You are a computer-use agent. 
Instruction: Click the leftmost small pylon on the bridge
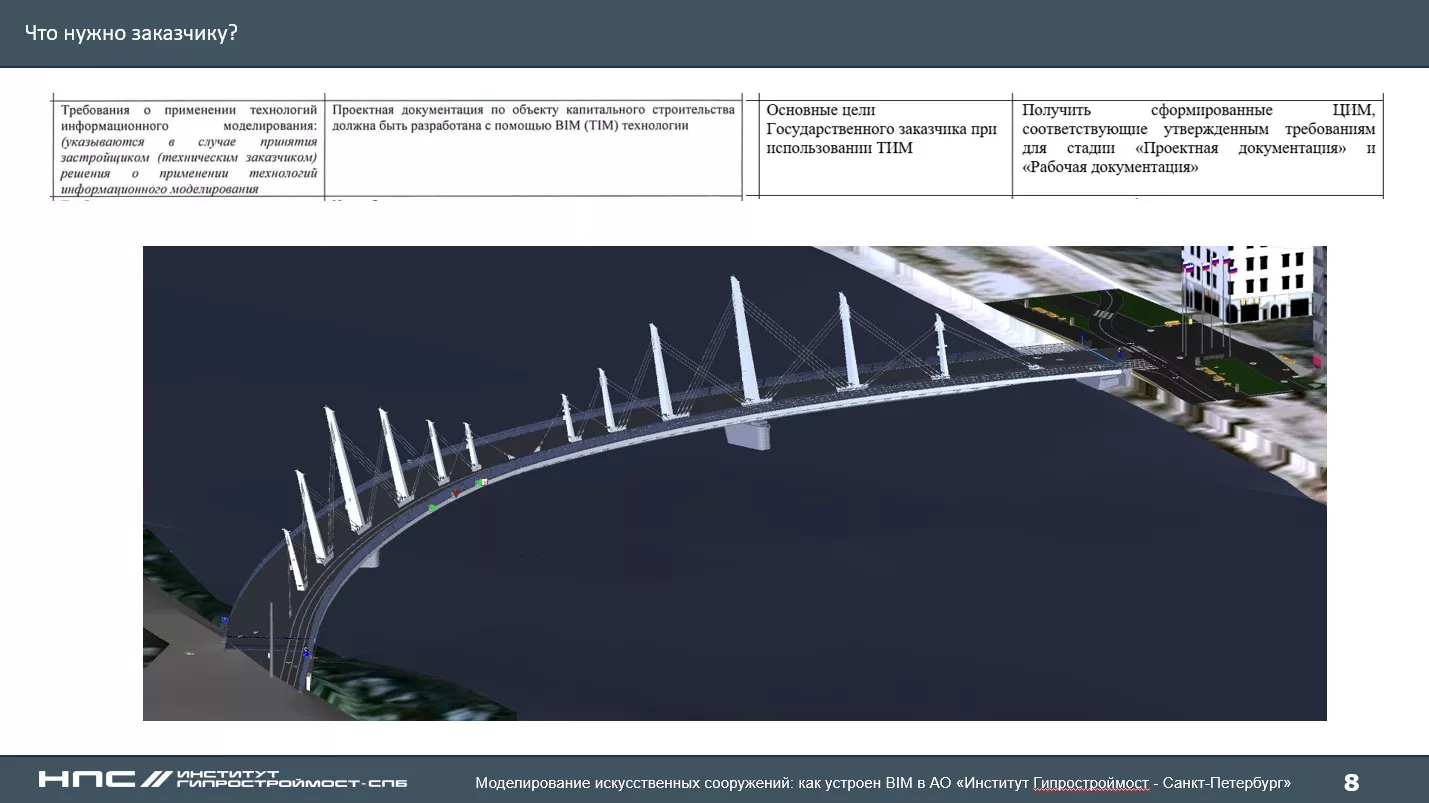(293, 560)
